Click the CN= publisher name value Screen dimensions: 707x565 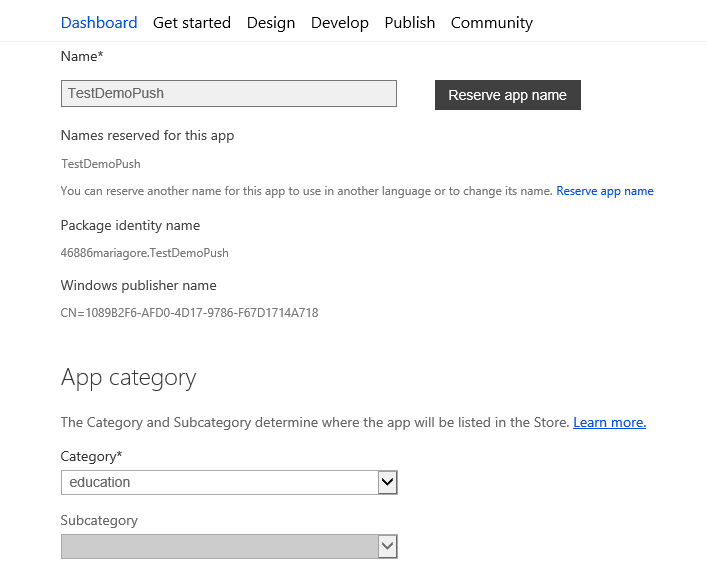[x=189, y=313]
